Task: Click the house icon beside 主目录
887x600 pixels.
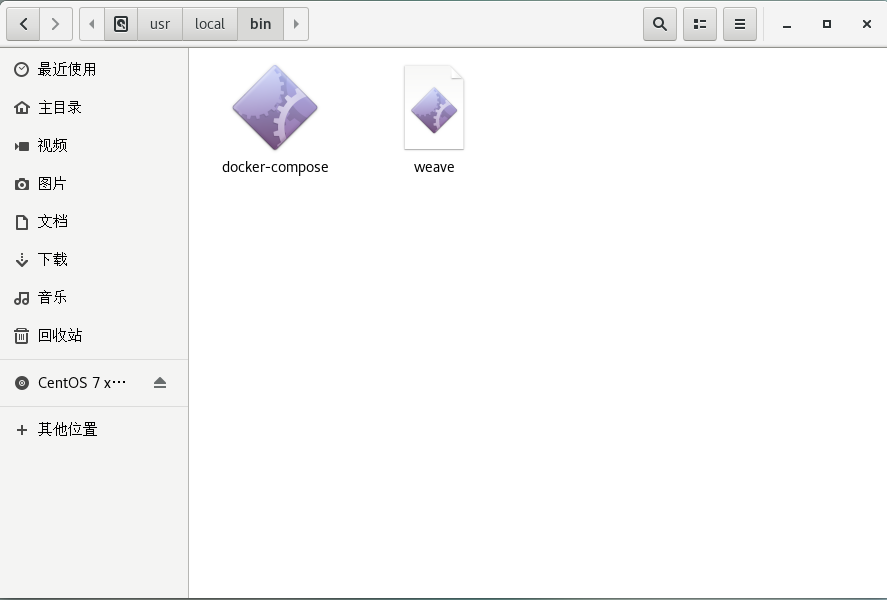Action: (x=21, y=107)
